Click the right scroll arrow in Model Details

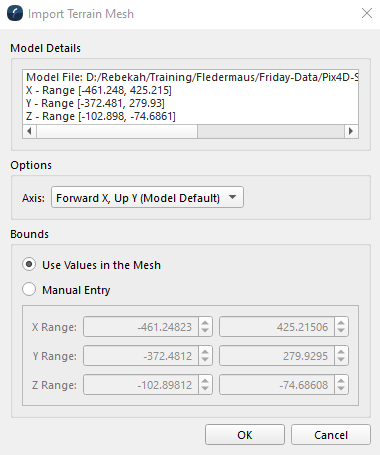[351, 131]
